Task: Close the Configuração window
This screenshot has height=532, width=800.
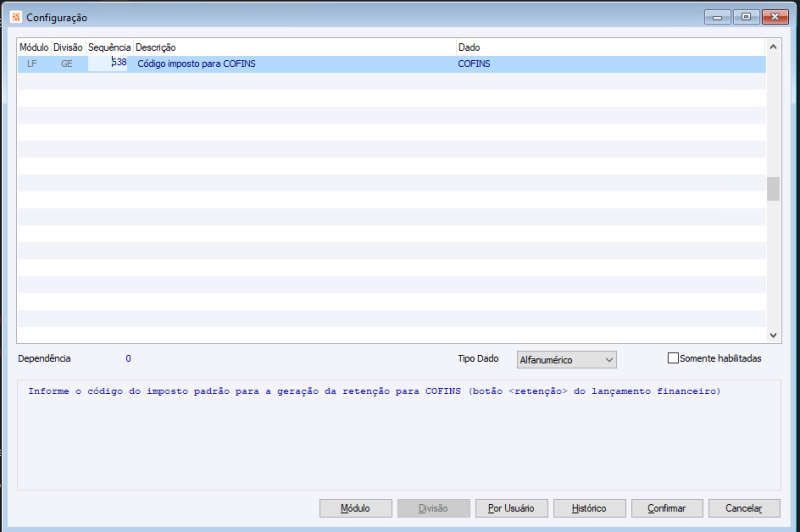Action: (x=775, y=17)
